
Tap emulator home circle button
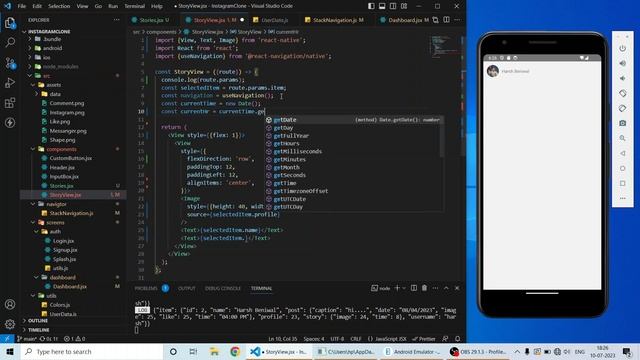(x=622, y=168)
